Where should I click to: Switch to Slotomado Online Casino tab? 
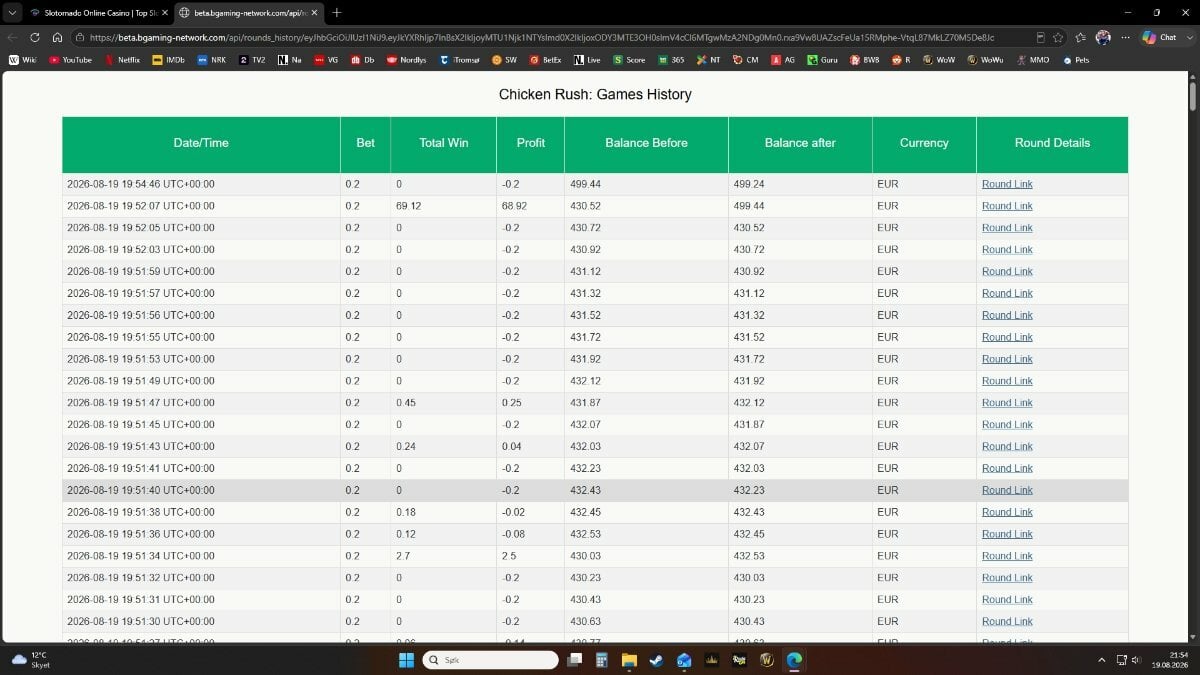click(97, 12)
